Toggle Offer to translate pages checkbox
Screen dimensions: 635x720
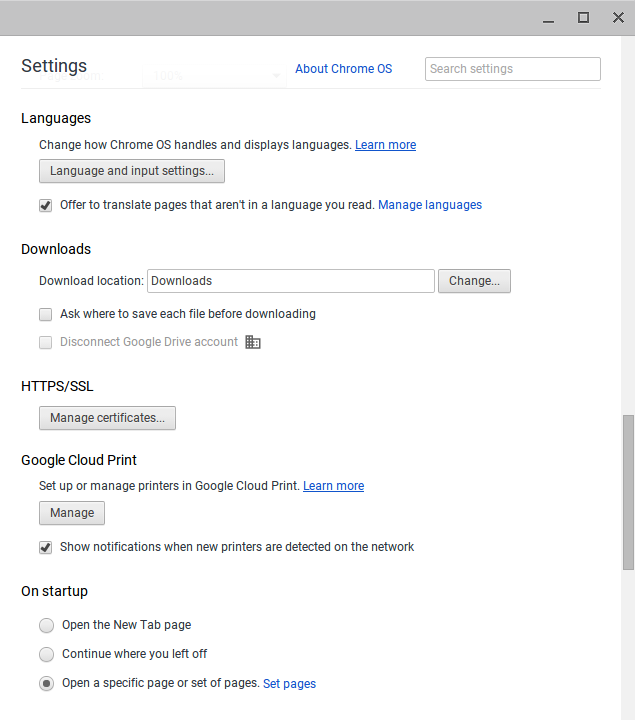45,205
